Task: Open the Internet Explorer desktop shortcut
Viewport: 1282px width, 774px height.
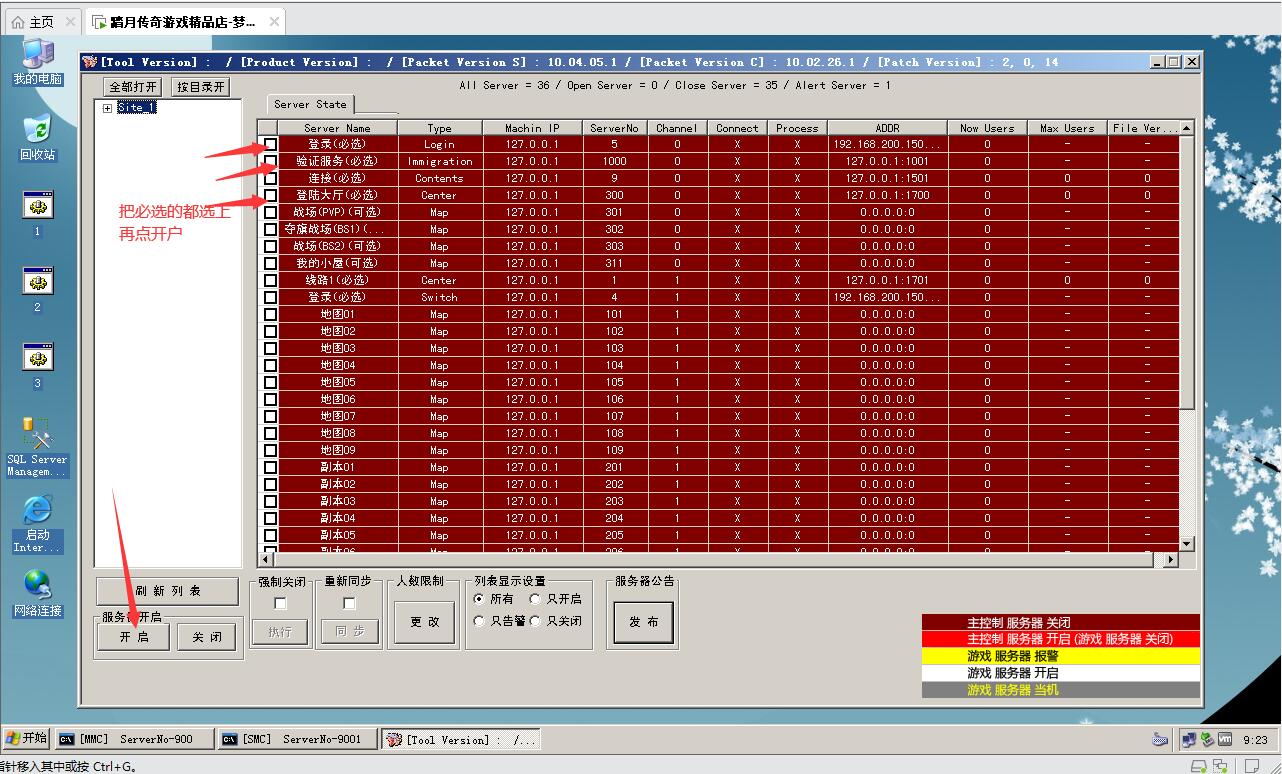Action: pyautogui.click(x=37, y=520)
